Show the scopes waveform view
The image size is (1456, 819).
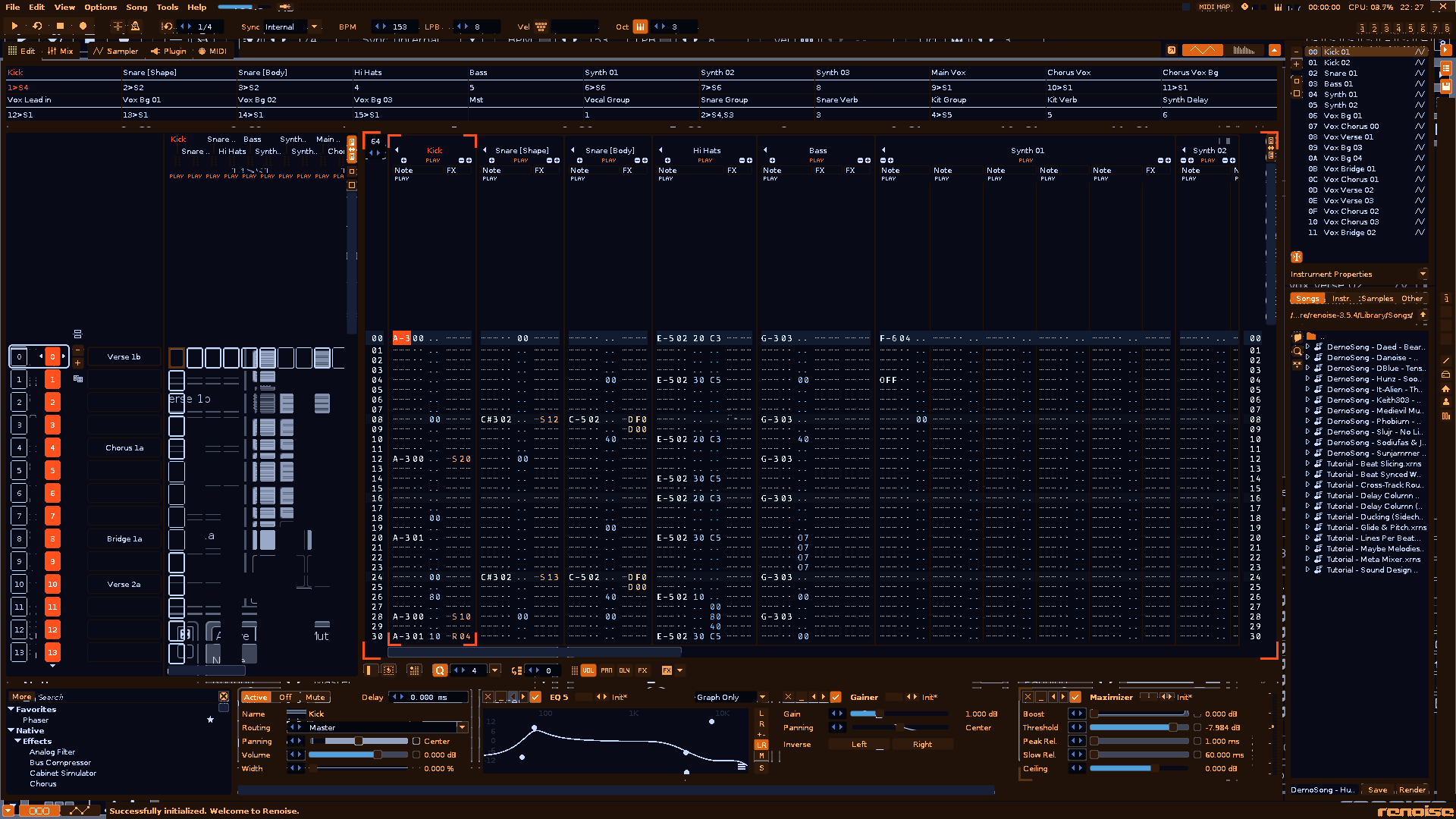point(1203,50)
